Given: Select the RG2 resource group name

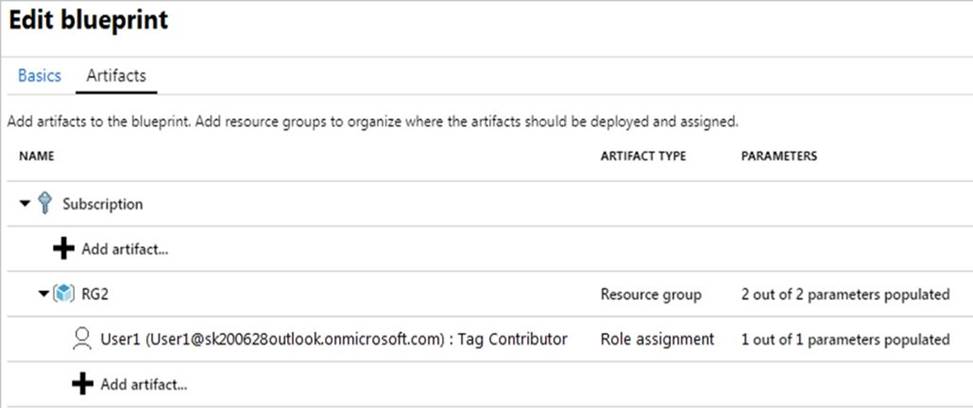Looking at the screenshot, I should point(94,294).
